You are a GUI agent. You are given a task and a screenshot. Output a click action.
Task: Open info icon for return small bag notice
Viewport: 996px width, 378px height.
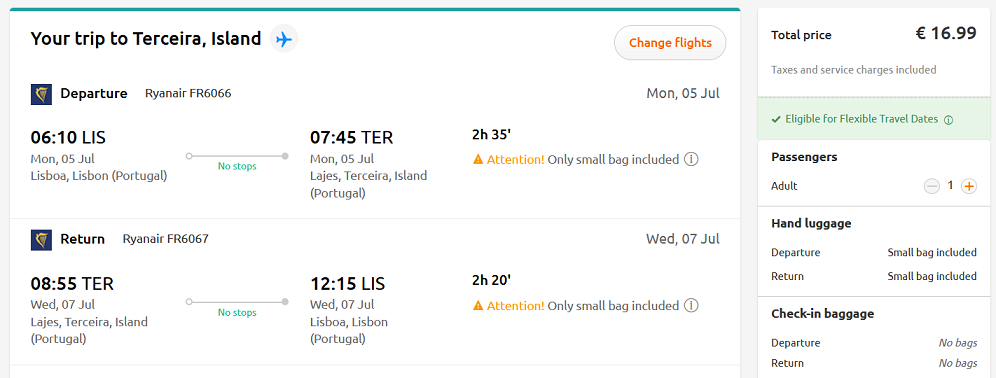pos(691,306)
